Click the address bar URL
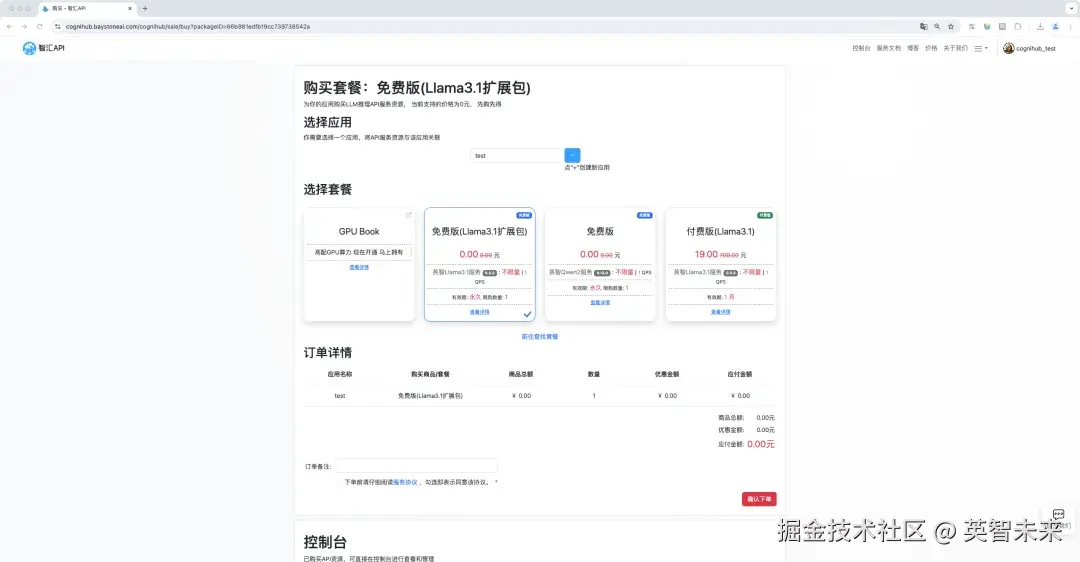Image resolution: width=1080 pixels, height=562 pixels. pos(188,26)
